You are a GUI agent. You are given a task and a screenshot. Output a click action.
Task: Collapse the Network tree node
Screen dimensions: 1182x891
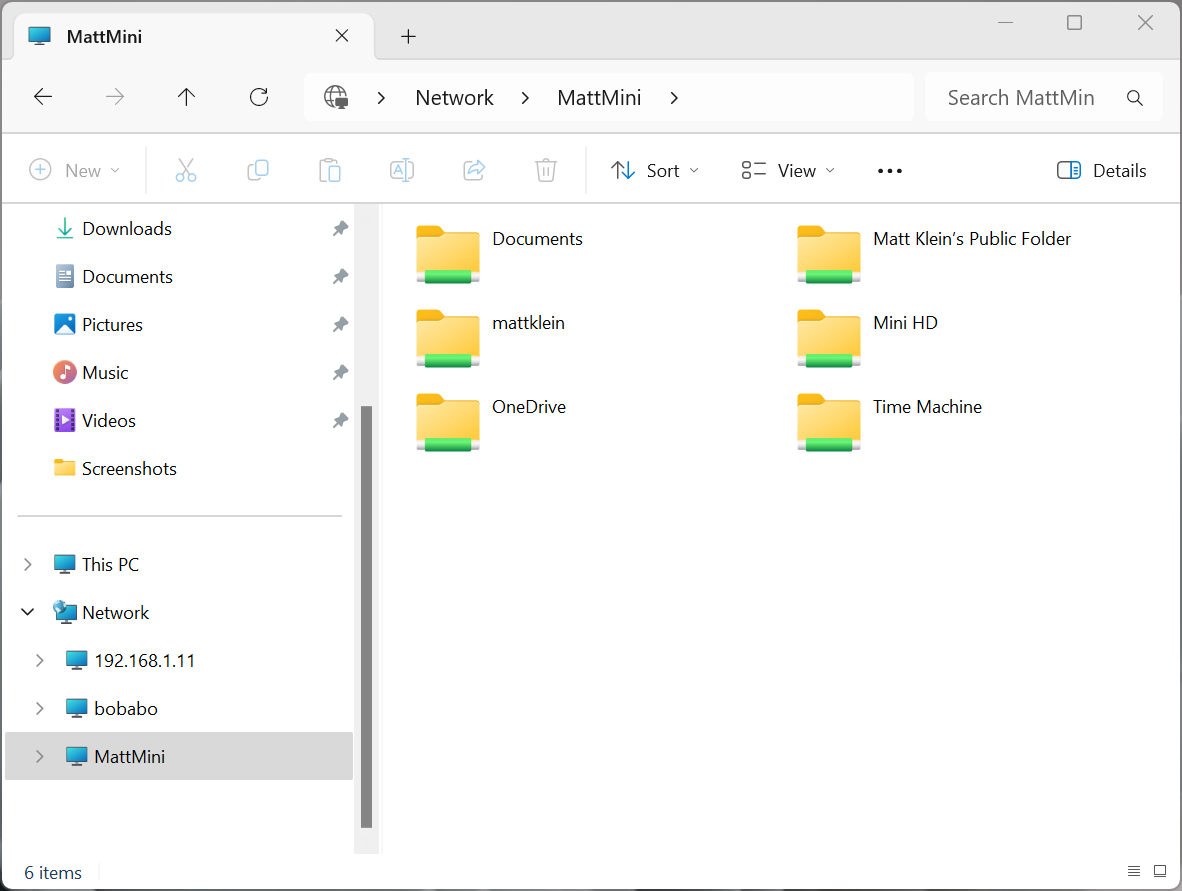pyautogui.click(x=28, y=613)
